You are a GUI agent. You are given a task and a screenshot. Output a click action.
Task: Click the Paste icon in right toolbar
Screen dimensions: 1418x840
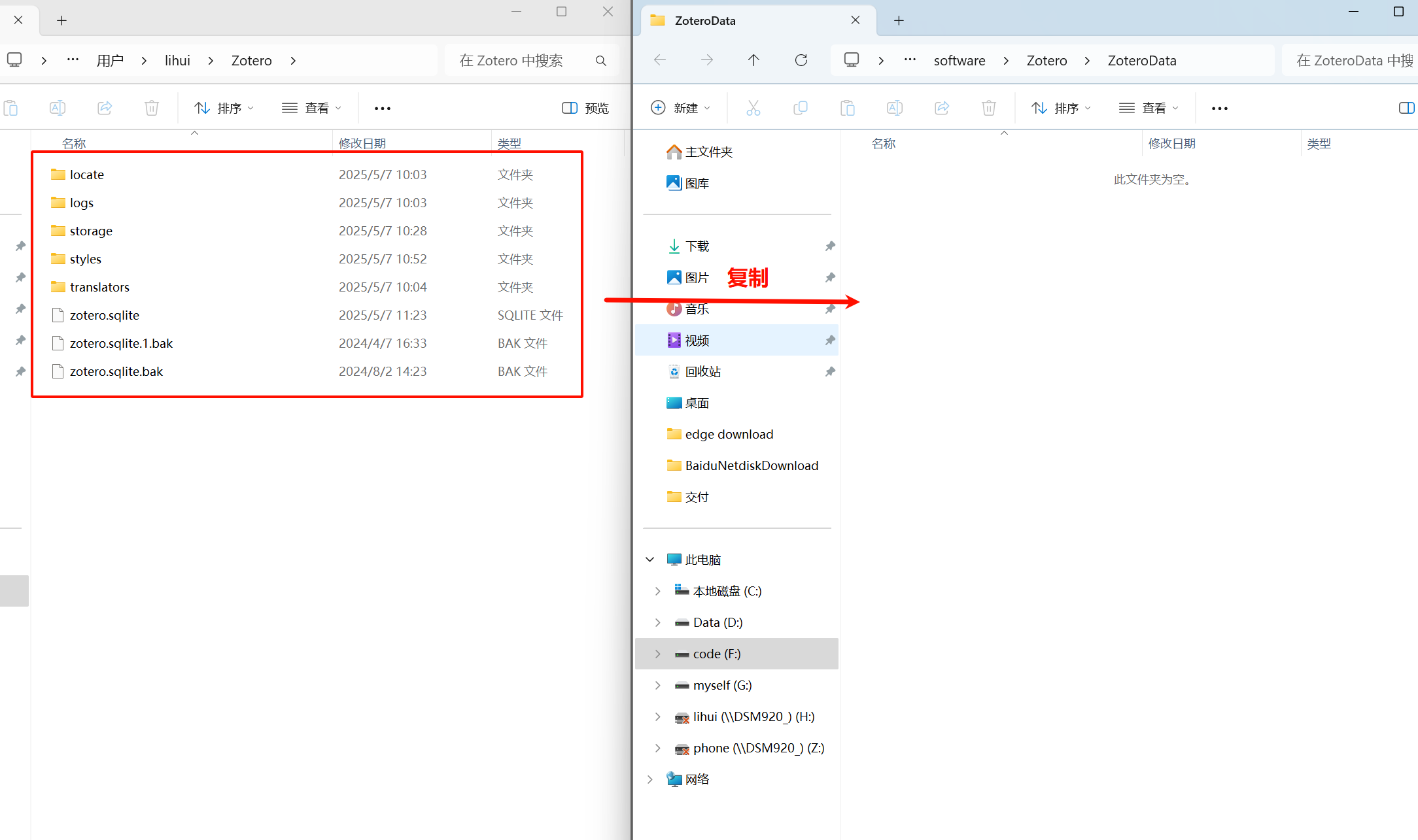847,108
